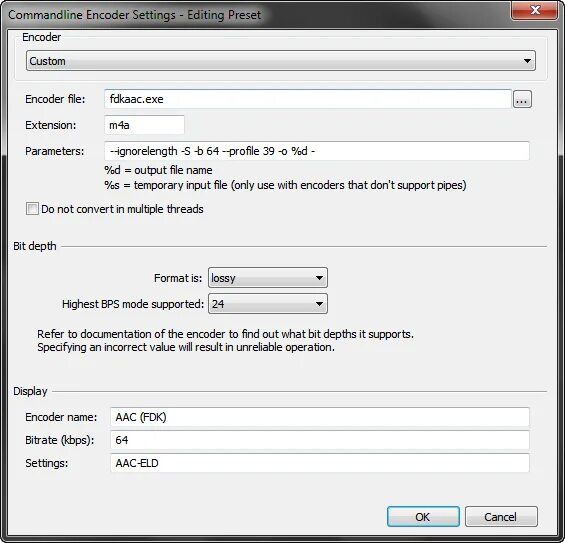Click the Bitrate (kbps) field showing 64
This screenshot has height=543, width=565.
pyautogui.click(x=320, y=440)
